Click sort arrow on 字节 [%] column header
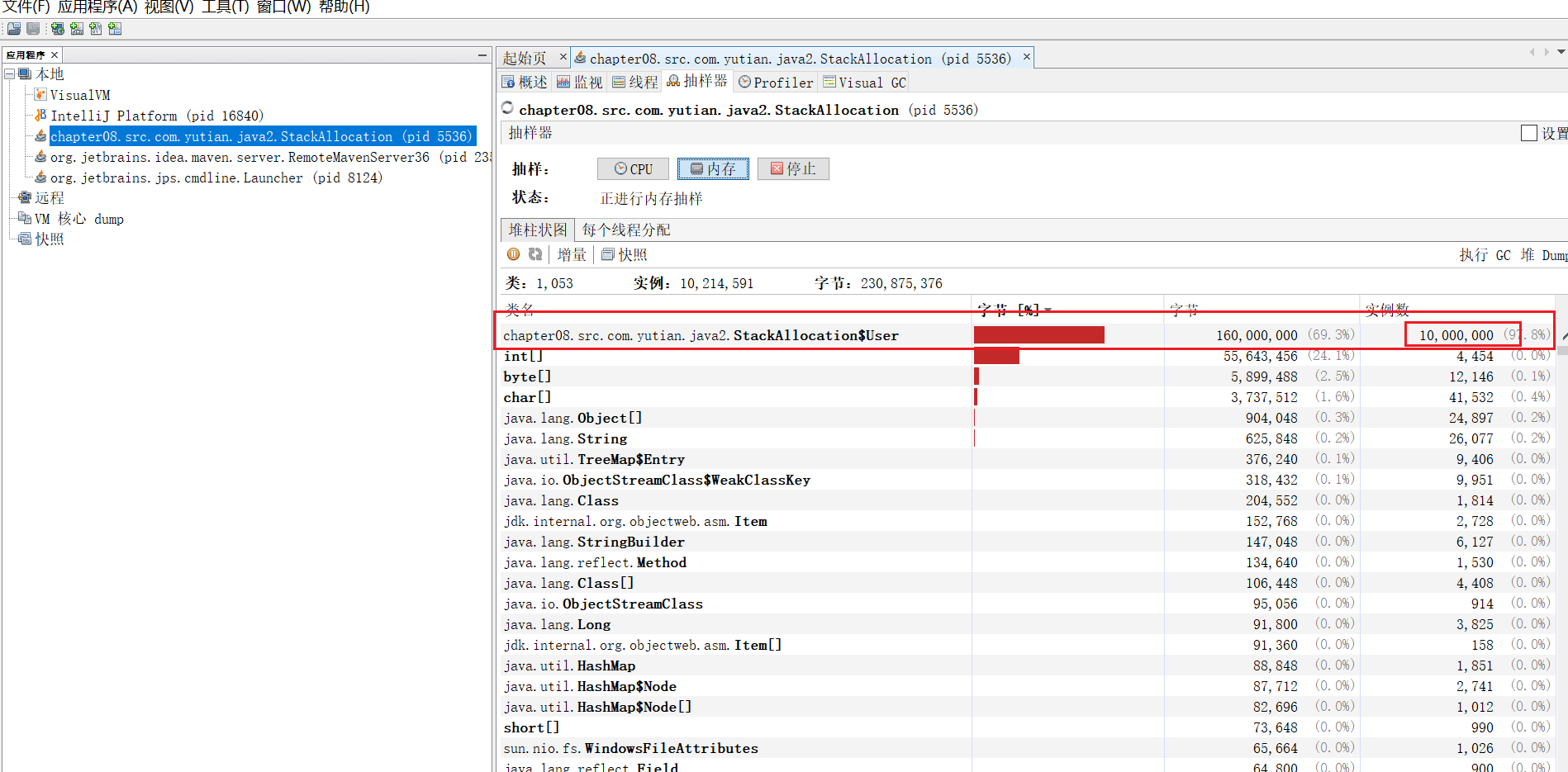The image size is (1568, 772). [1048, 310]
